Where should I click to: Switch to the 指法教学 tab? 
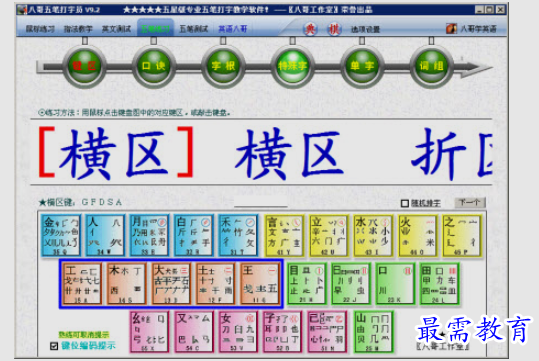[78, 29]
